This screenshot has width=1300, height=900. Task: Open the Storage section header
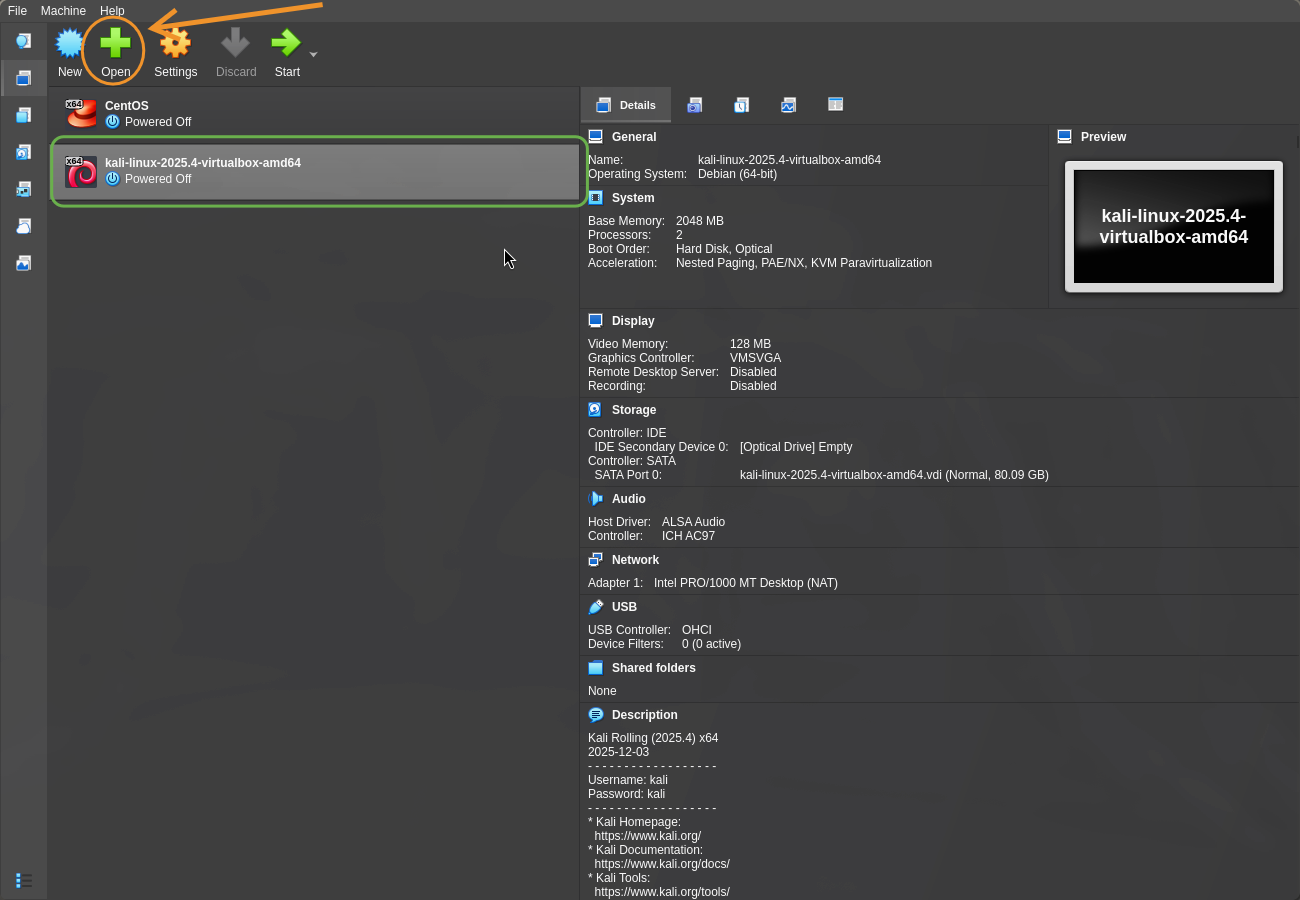(x=634, y=410)
